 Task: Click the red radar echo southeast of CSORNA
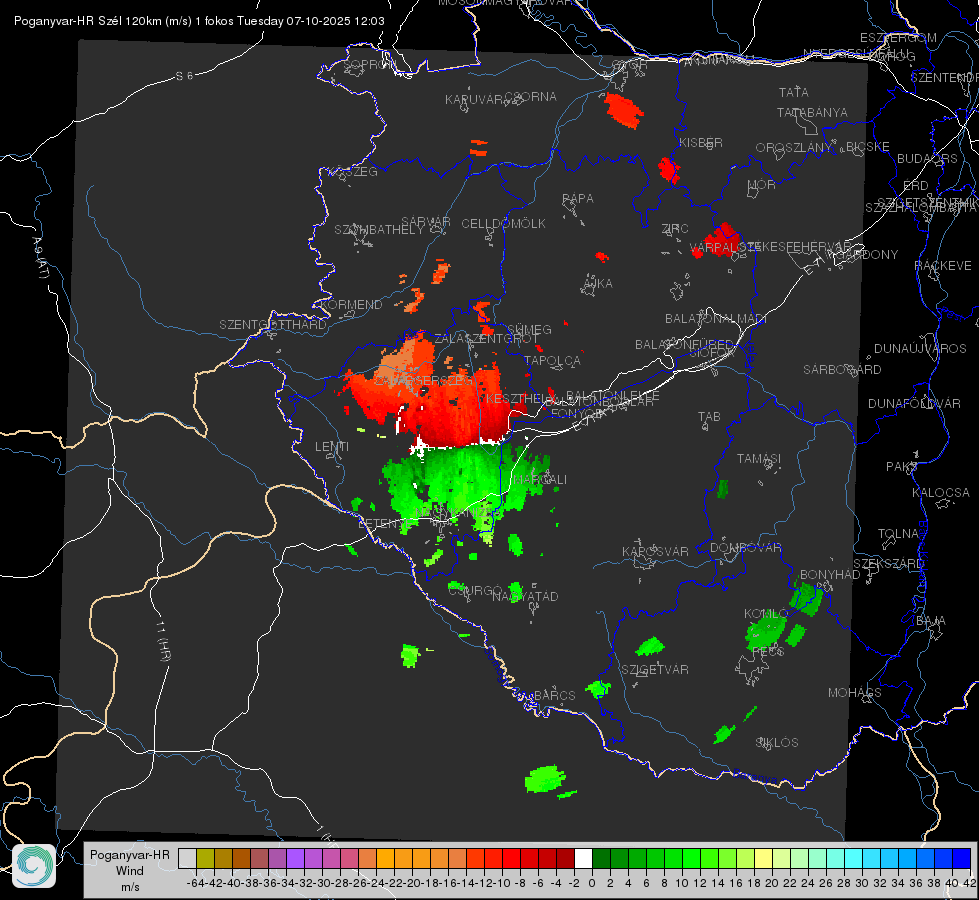[623, 111]
